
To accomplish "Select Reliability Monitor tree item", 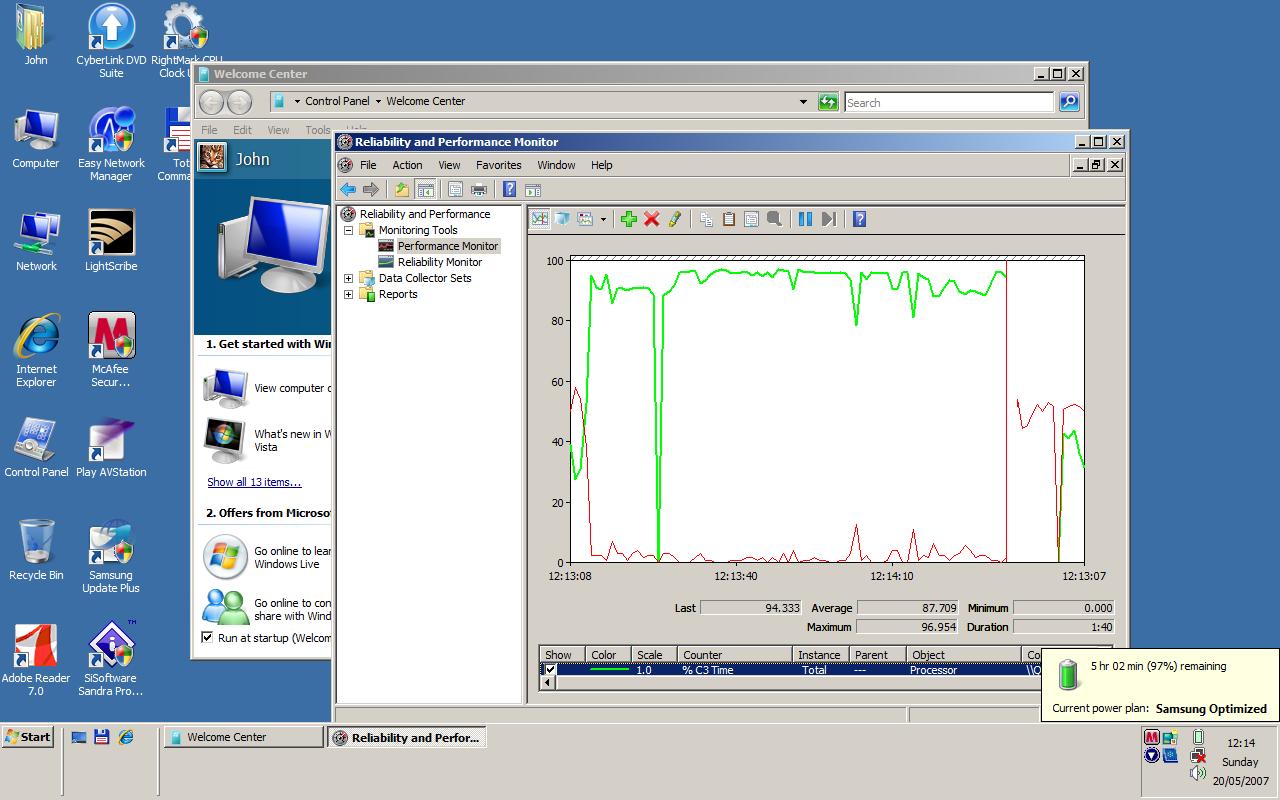I will (x=440, y=262).
